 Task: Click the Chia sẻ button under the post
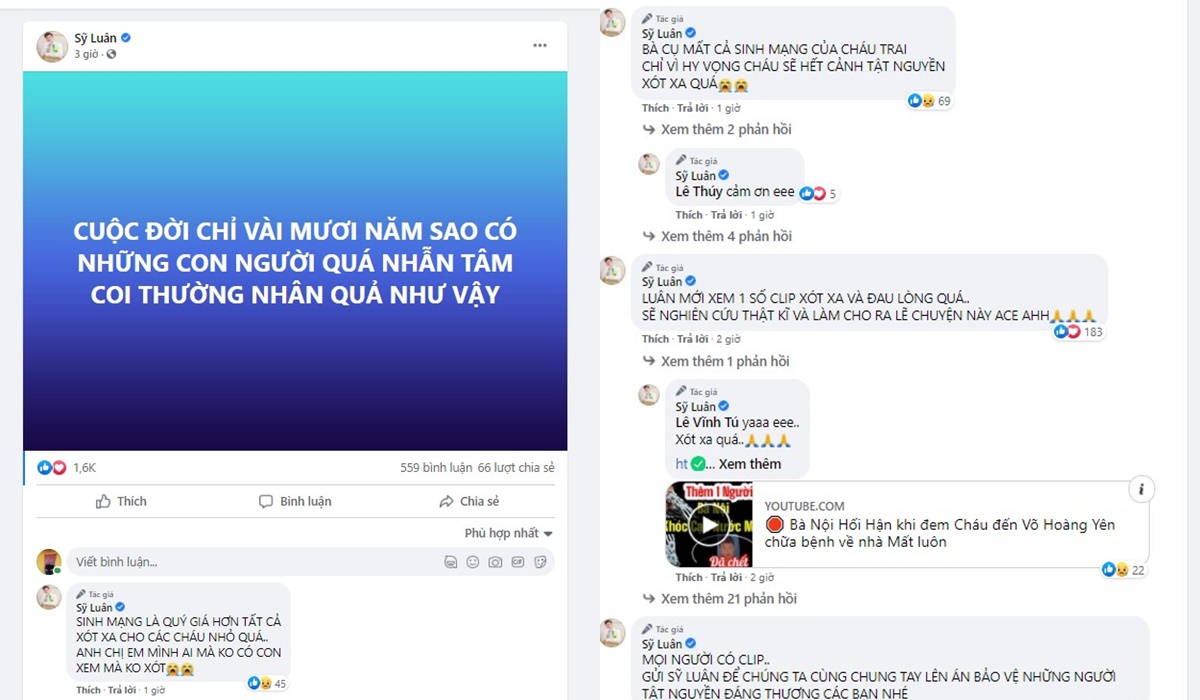(x=469, y=502)
